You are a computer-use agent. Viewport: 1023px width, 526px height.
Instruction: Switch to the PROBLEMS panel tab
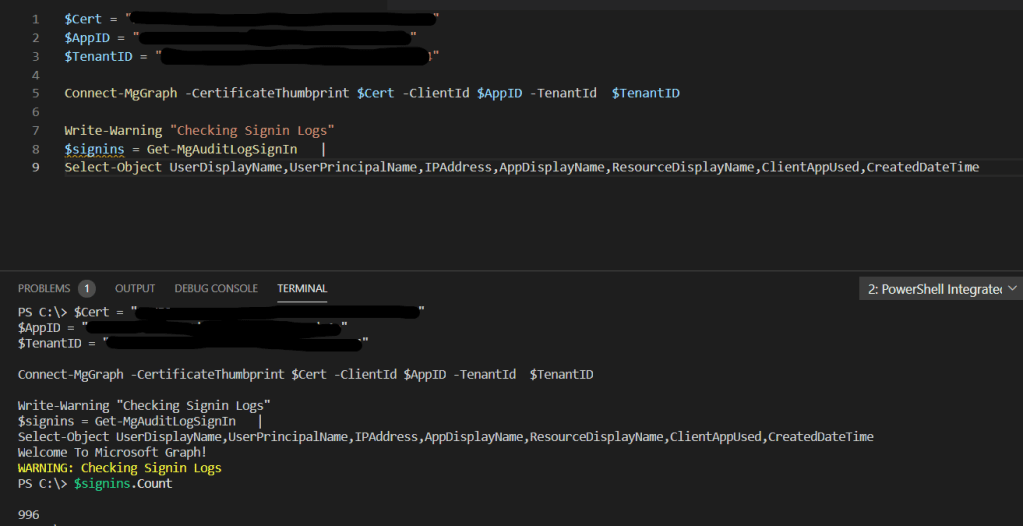44,288
